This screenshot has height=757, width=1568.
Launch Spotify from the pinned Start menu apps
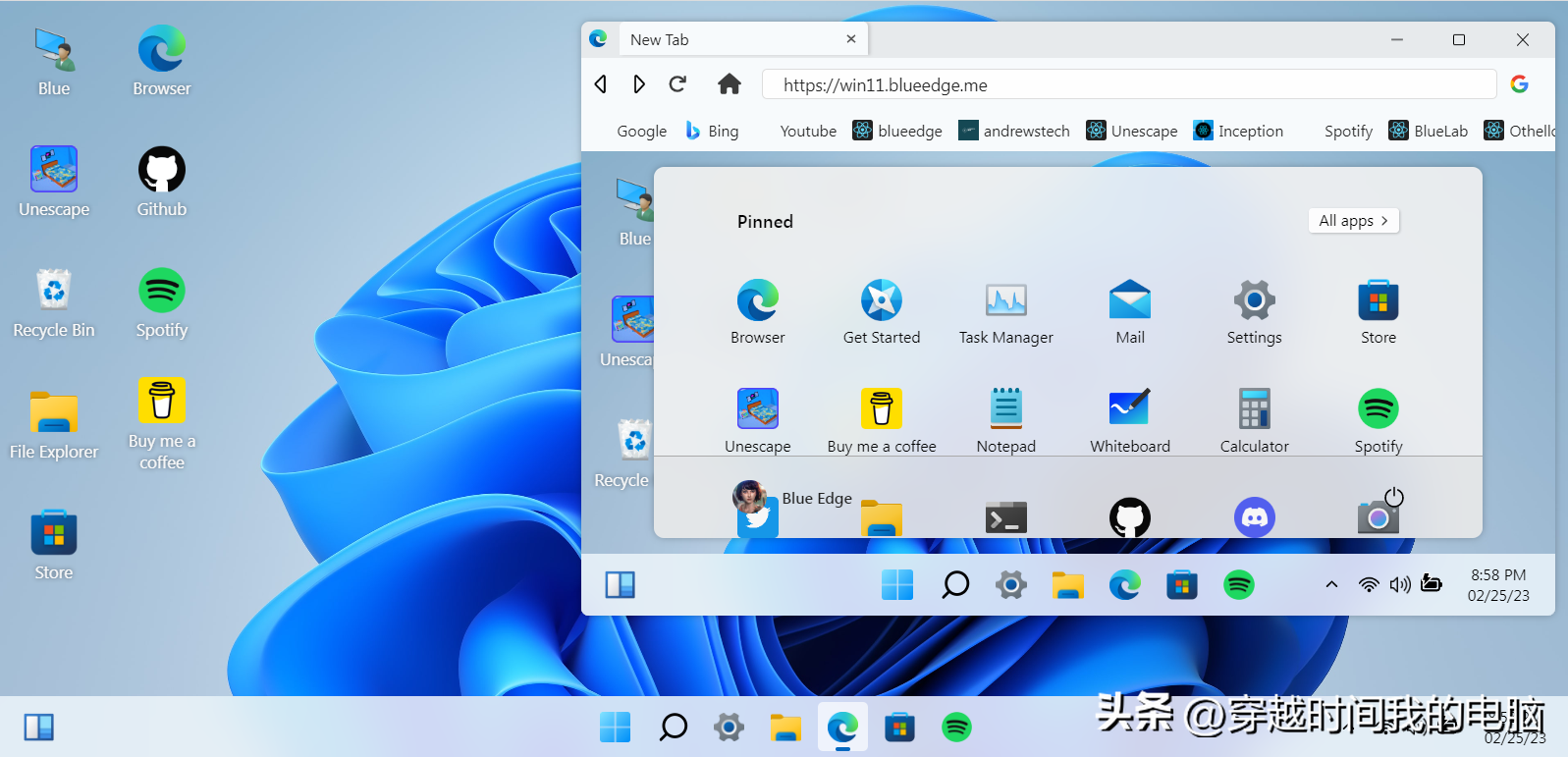coord(1379,420)
